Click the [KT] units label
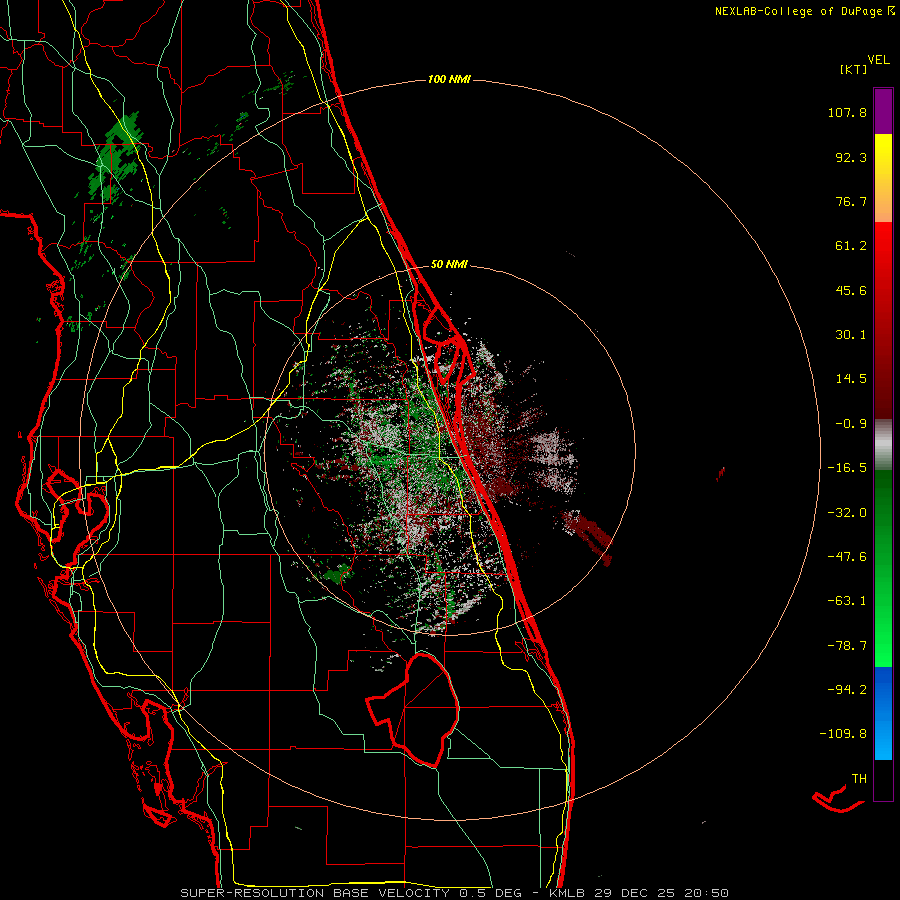 (854, 69)
